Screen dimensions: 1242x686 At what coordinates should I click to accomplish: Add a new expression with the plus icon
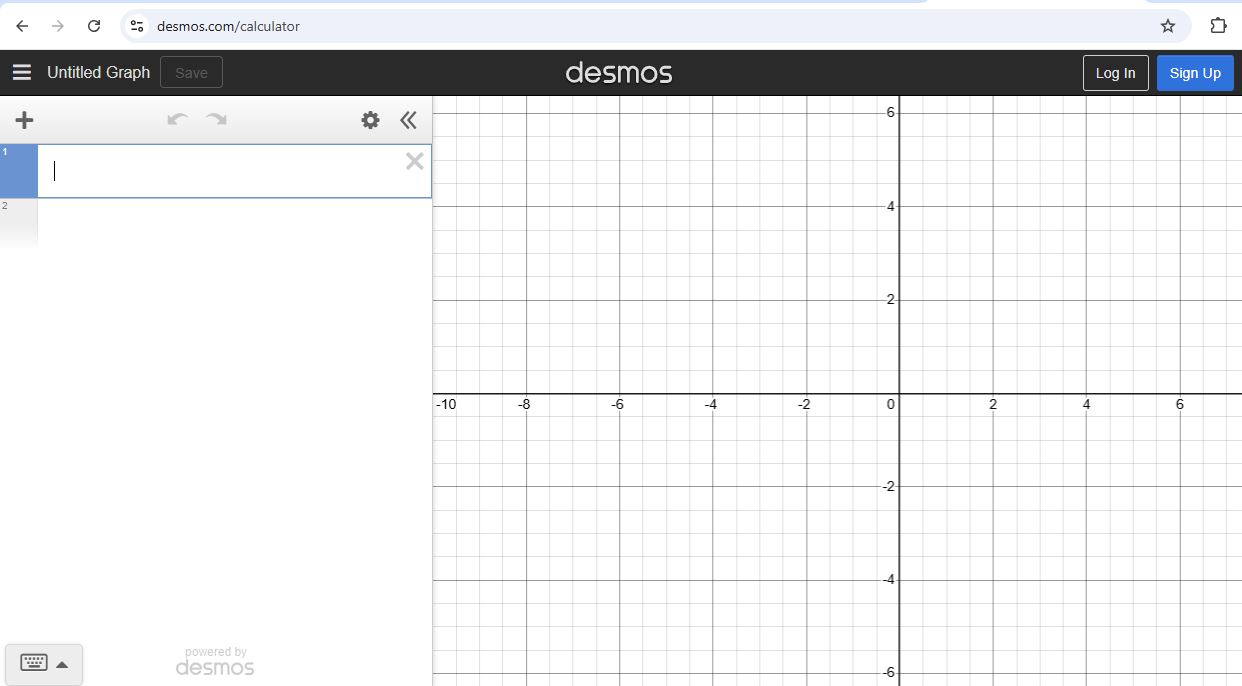pos(24,120)
